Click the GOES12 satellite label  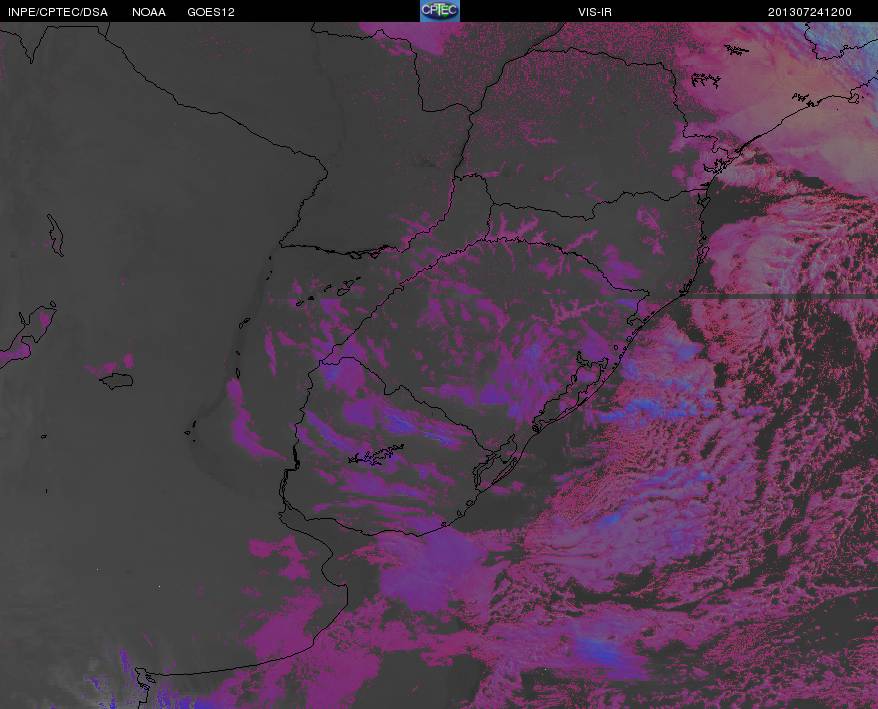point(211,12)
